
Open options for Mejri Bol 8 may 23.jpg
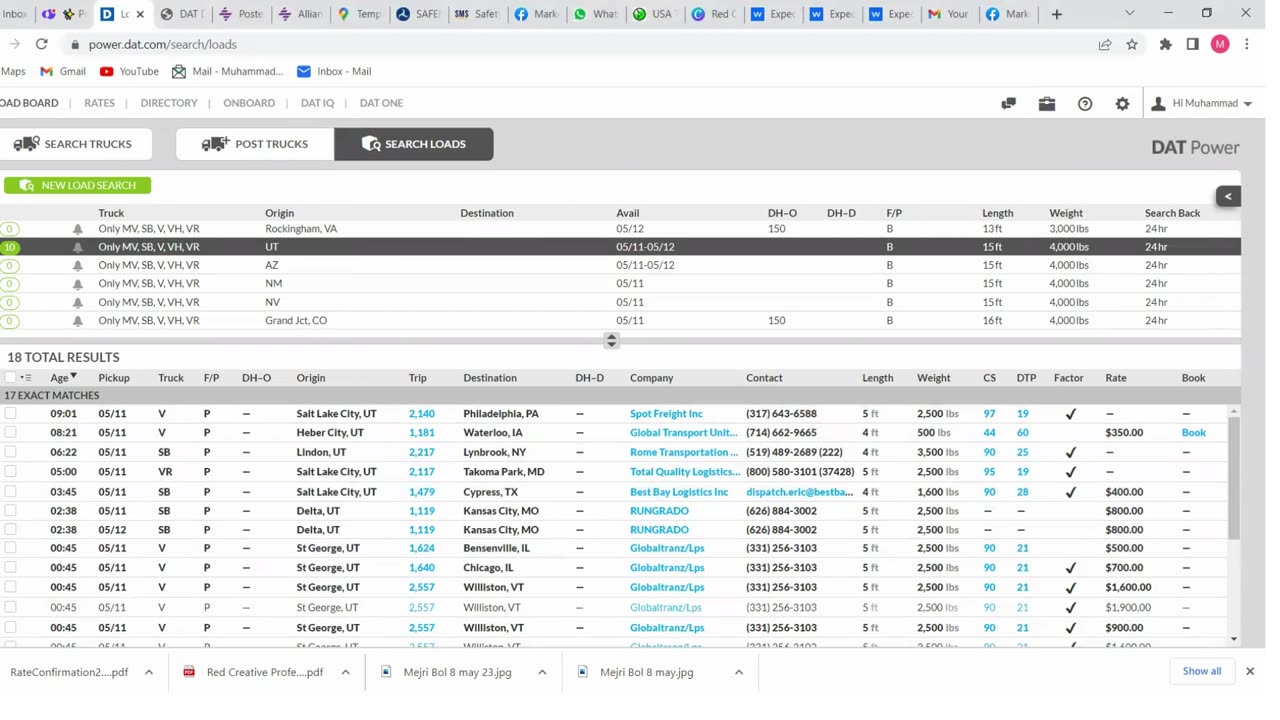542,672
